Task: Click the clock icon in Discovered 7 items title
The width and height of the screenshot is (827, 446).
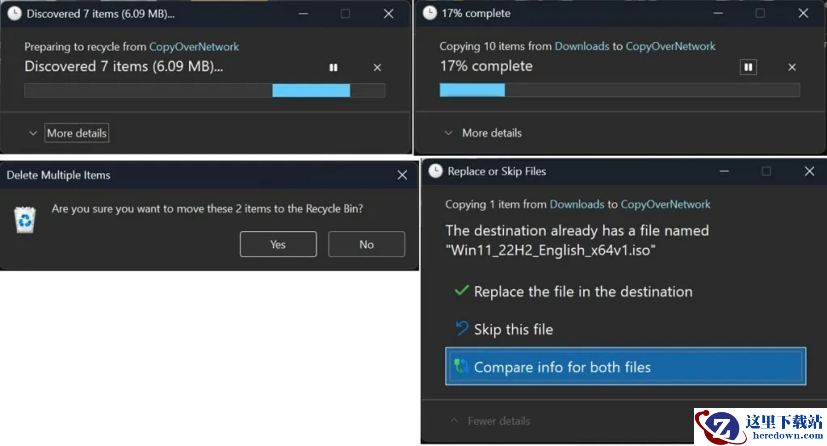Action: [x=14, y=13]
